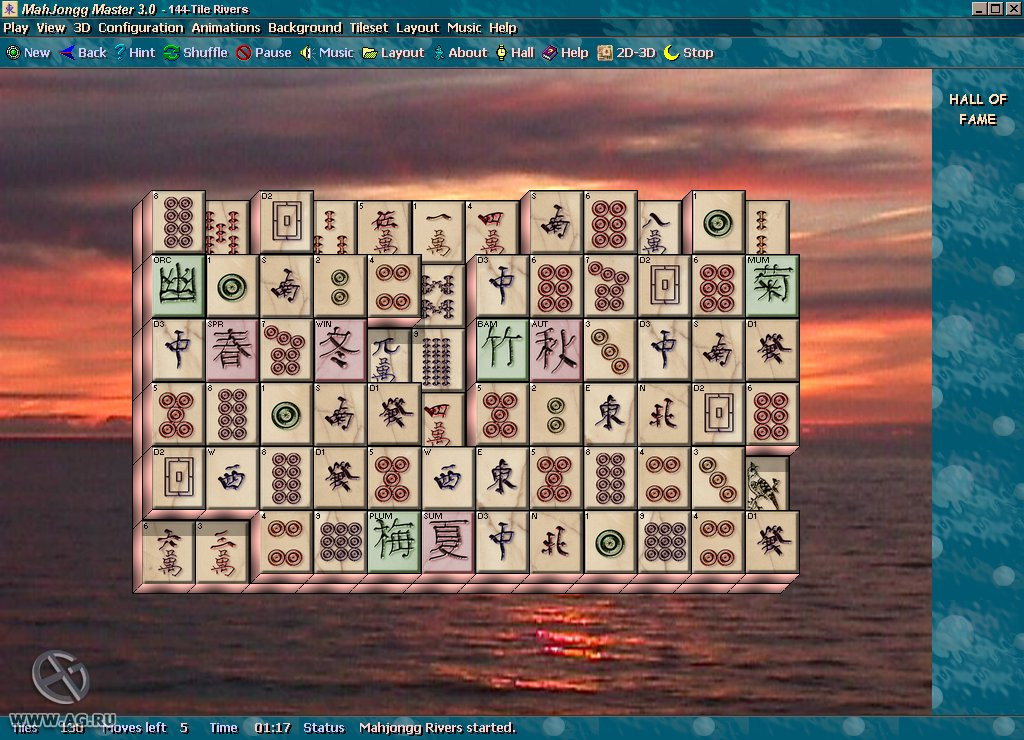Select the green PLUM flower tile
The height and width of the screenshot is (740, 1024).
pyautogui.click(x=394, y=541)
